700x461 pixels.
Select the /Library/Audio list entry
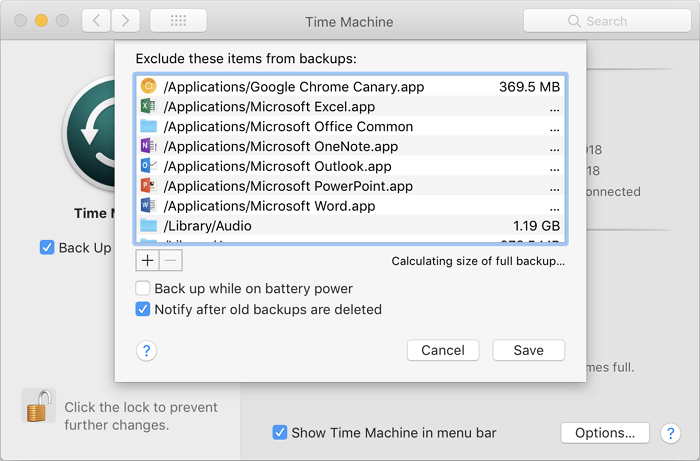click(350, 226)
